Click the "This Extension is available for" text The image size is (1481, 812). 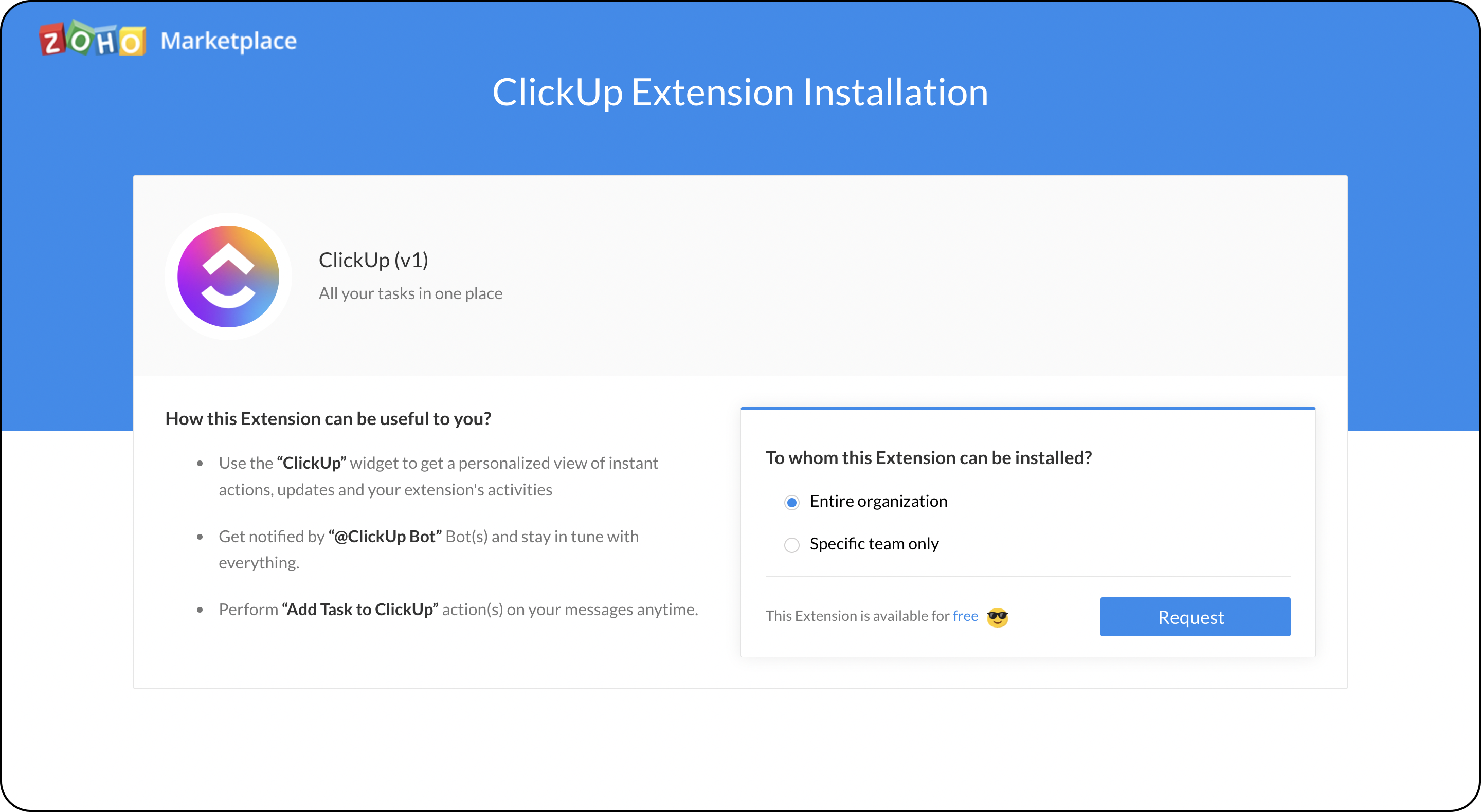click(x=858, y=616)
